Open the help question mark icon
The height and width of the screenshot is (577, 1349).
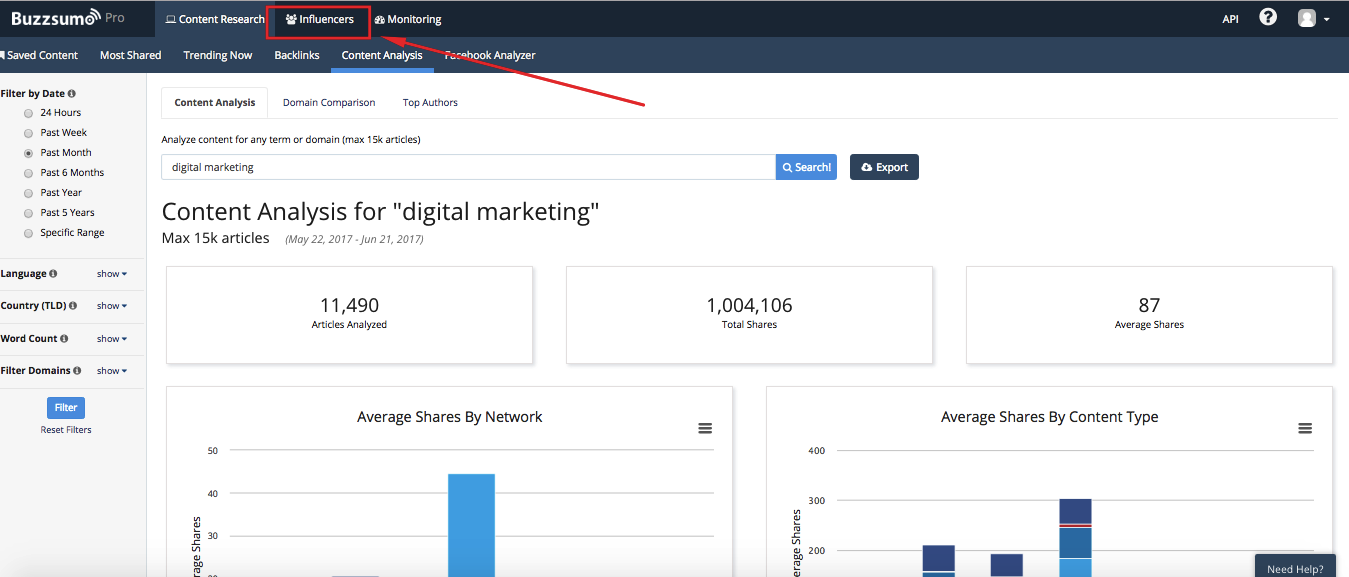click(x=1268, y=17)
